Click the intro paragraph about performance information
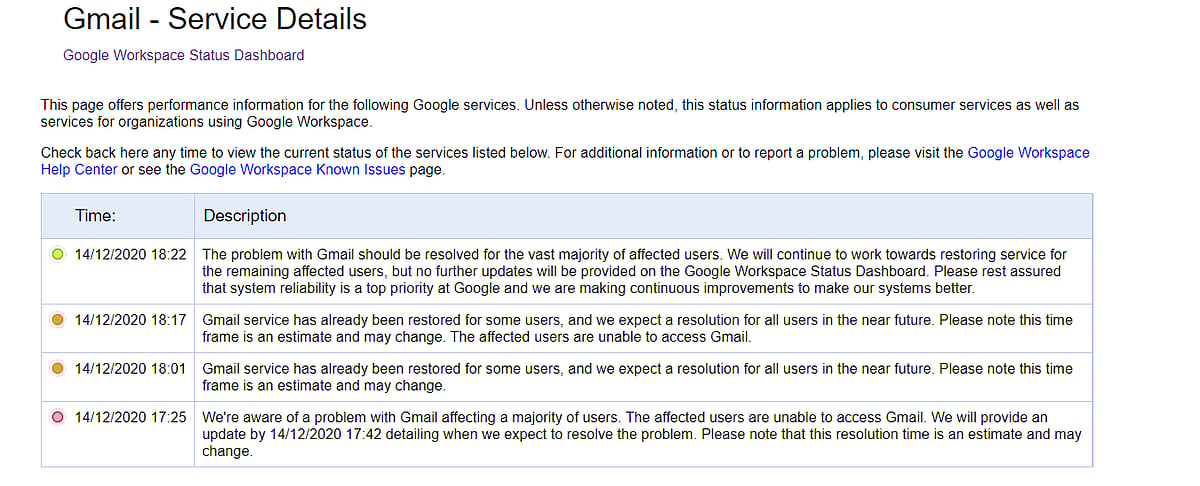The image size is (1200, 486). click(x=560, y=113)
